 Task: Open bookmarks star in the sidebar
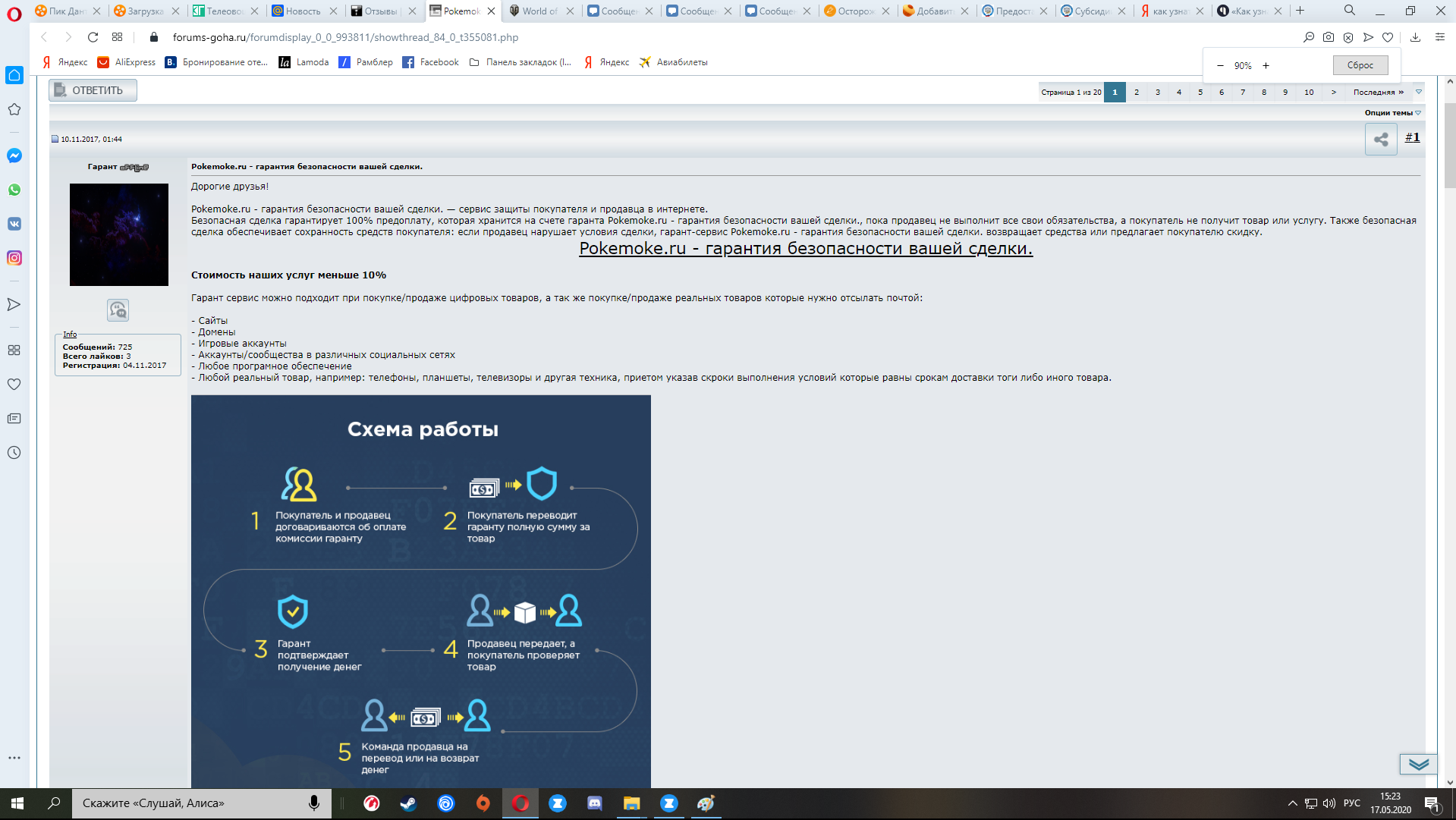tap(14, 110)
